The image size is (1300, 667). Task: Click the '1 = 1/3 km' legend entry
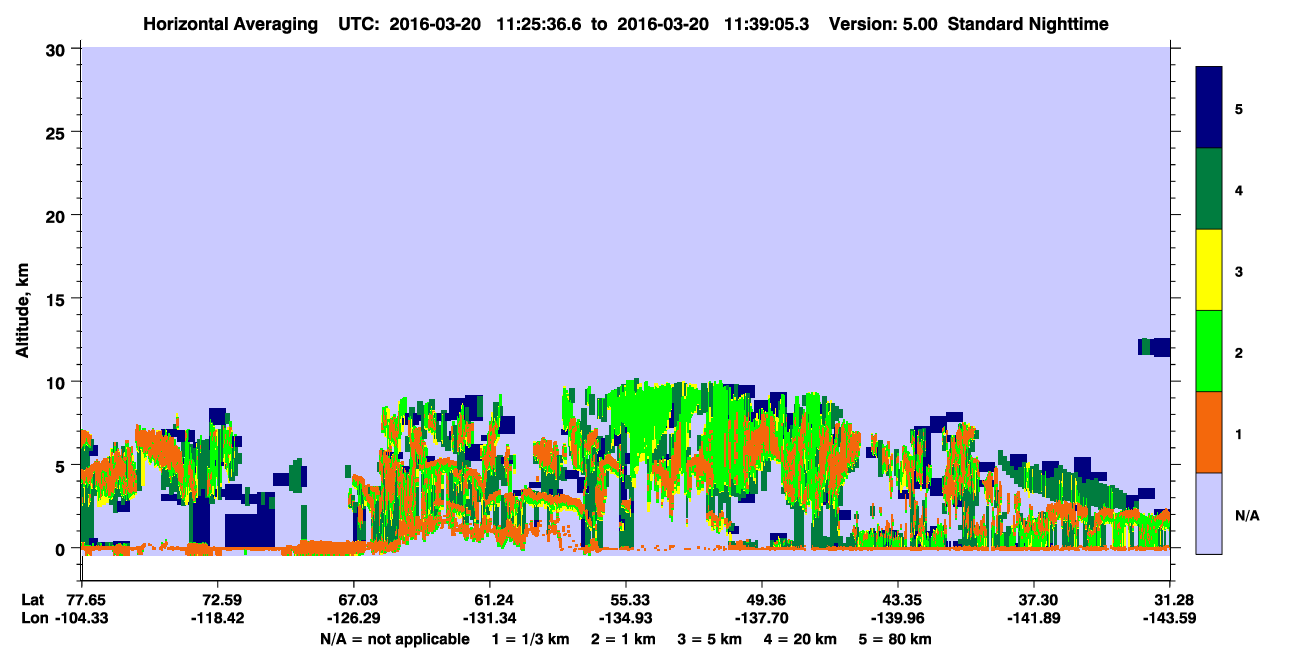[530, 639]
